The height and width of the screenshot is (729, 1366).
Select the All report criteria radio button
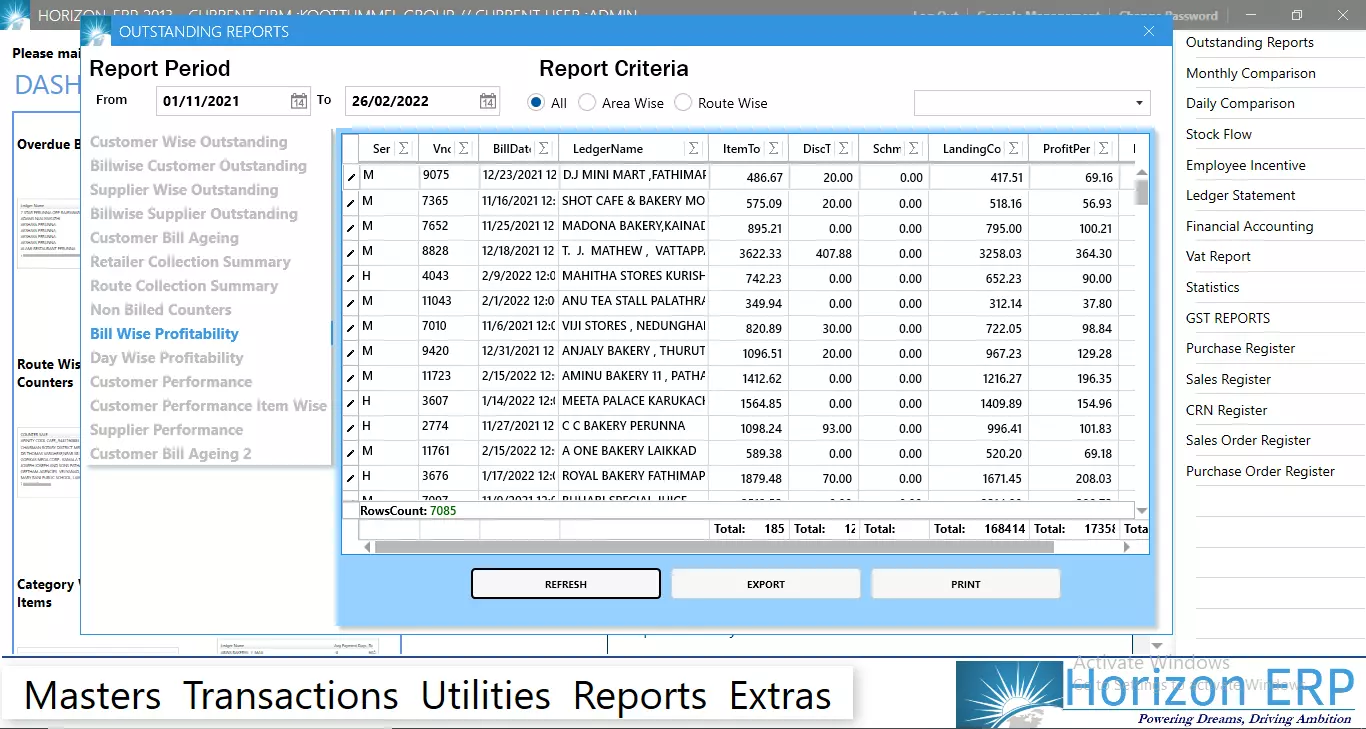pos(536,102)
